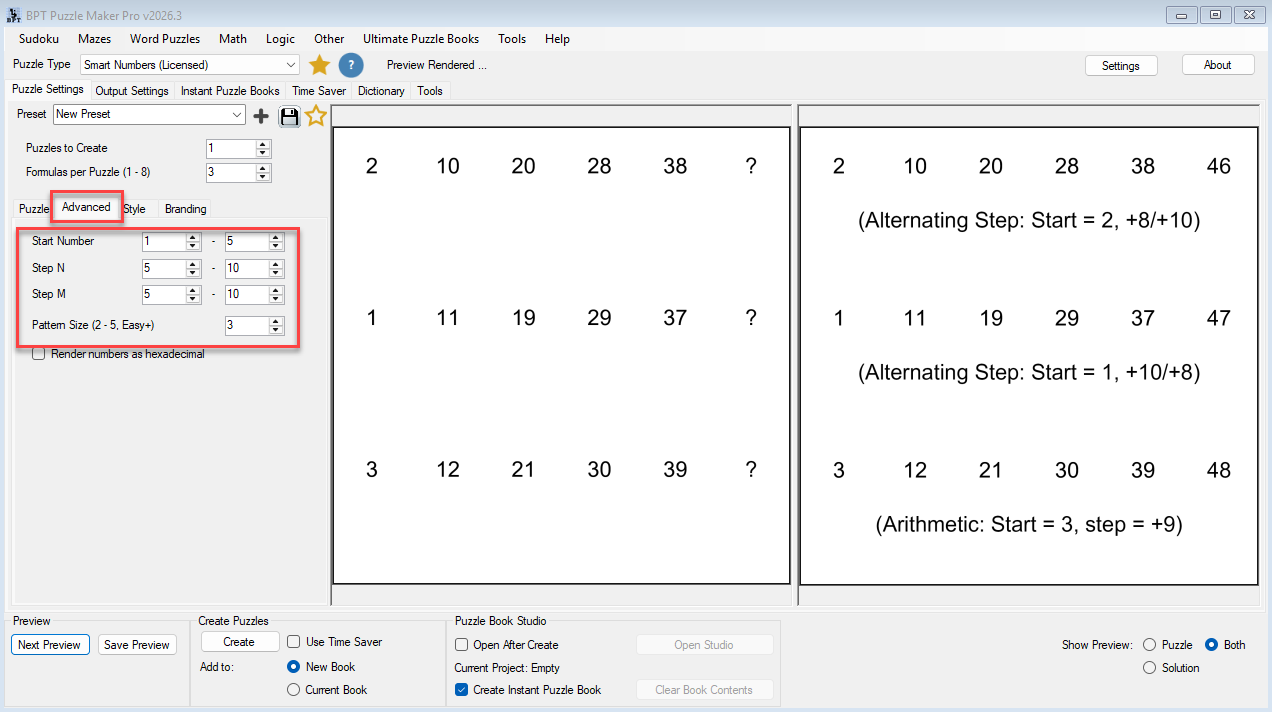1272x712 pixels.
Task: Toggle Render numbers as hexadecimal checkbox
Action: (39, 354)
